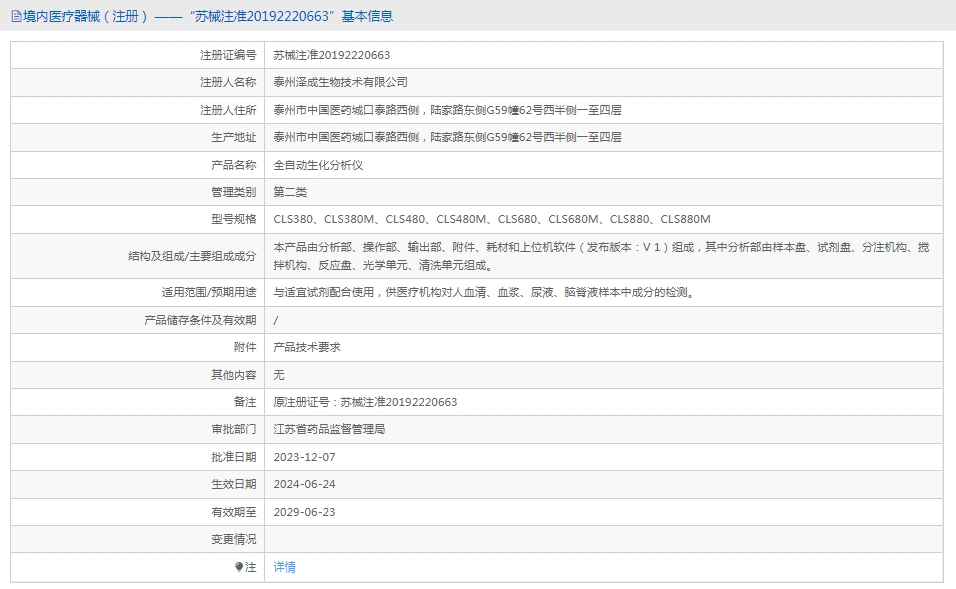Click the 备注 label
This screenshot has width=956, height=589.
pos(245,402)
